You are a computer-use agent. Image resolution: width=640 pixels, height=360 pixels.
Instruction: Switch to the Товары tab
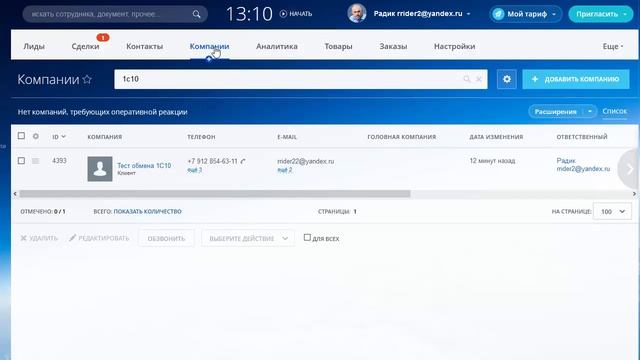(x=338, y=47)
